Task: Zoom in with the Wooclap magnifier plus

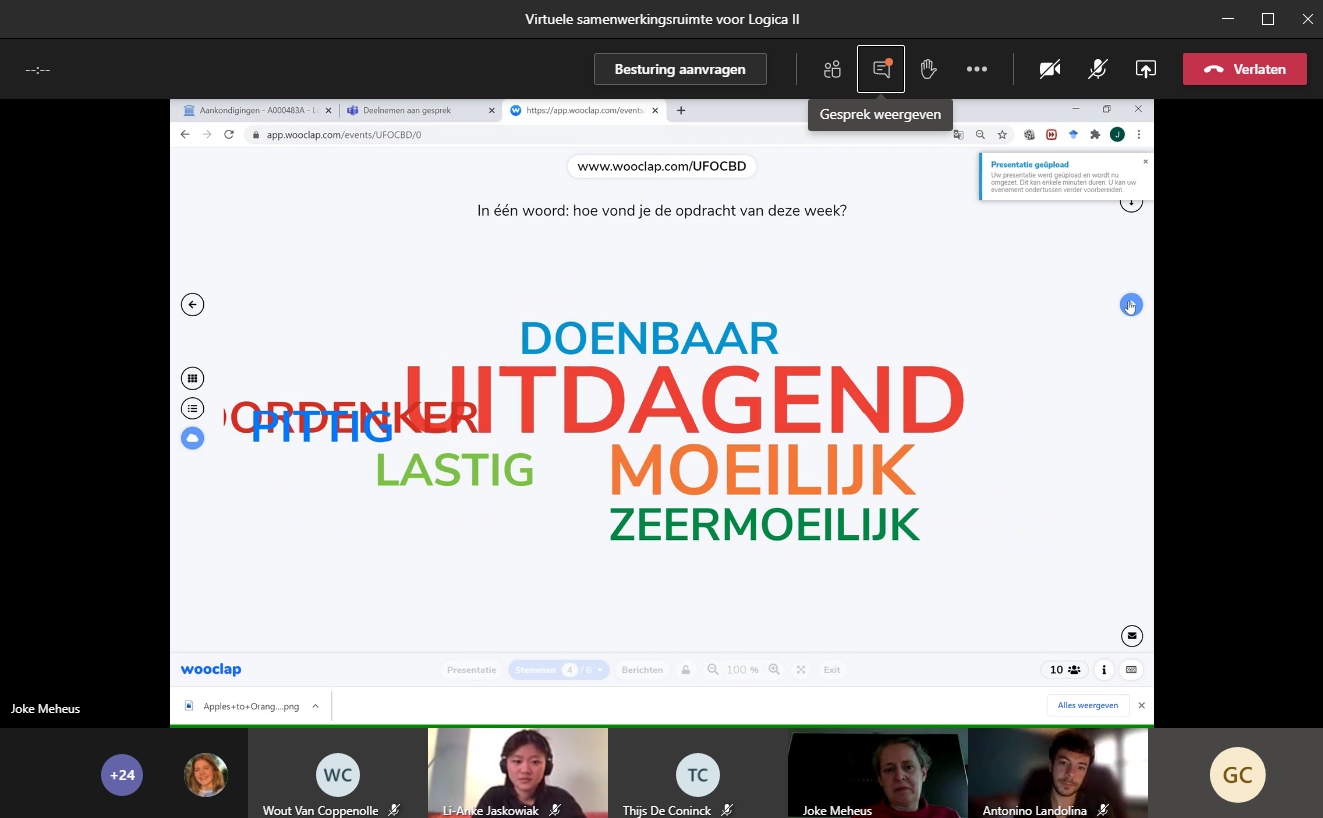Action: [774, 670]
